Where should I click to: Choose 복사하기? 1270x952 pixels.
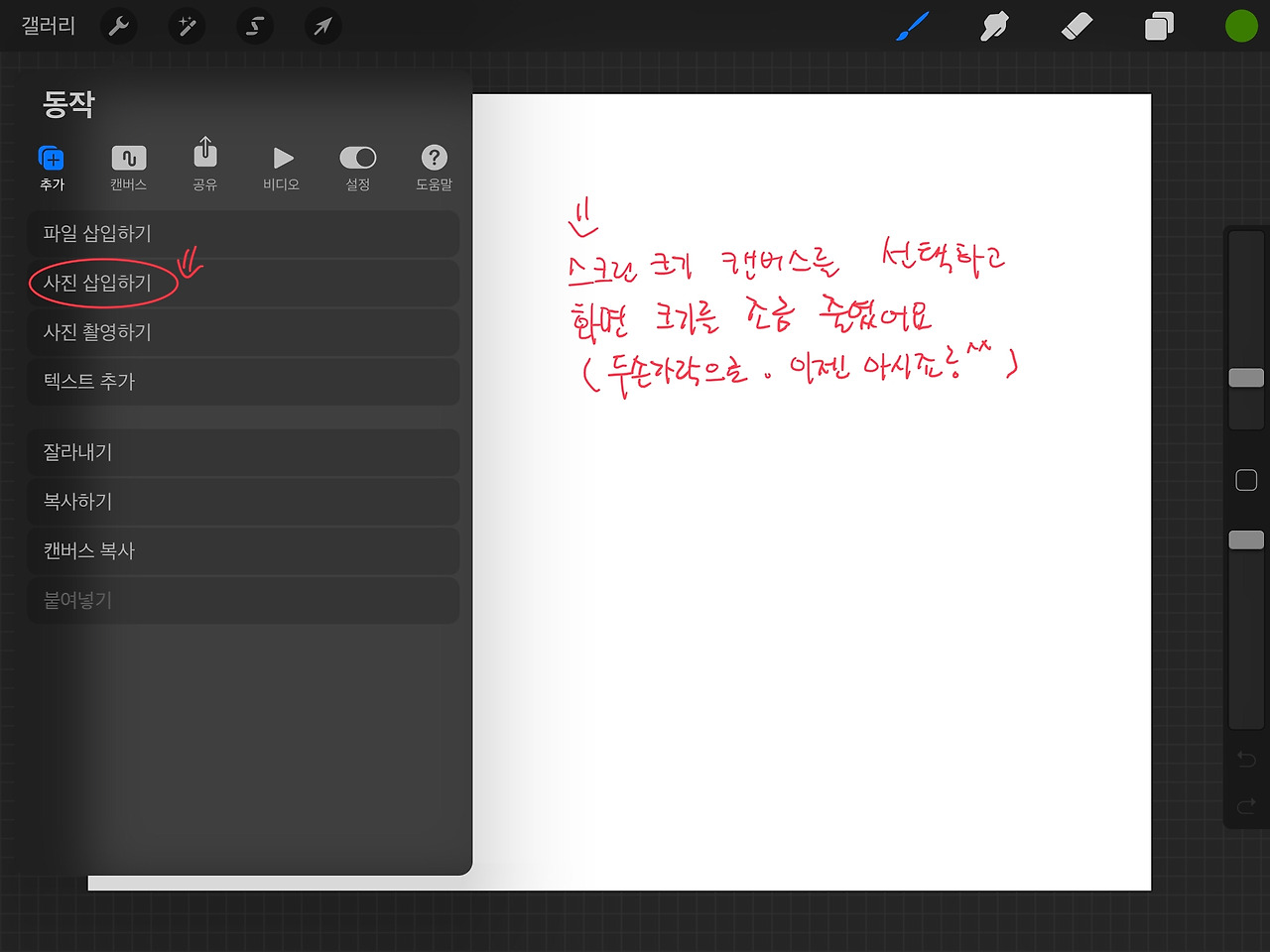pos(243,502)
